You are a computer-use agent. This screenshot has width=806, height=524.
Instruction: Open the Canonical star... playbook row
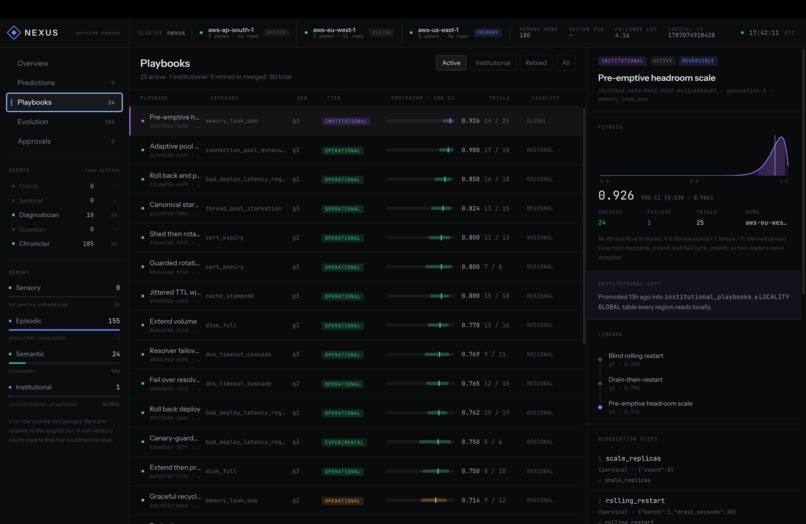(356, 208)
